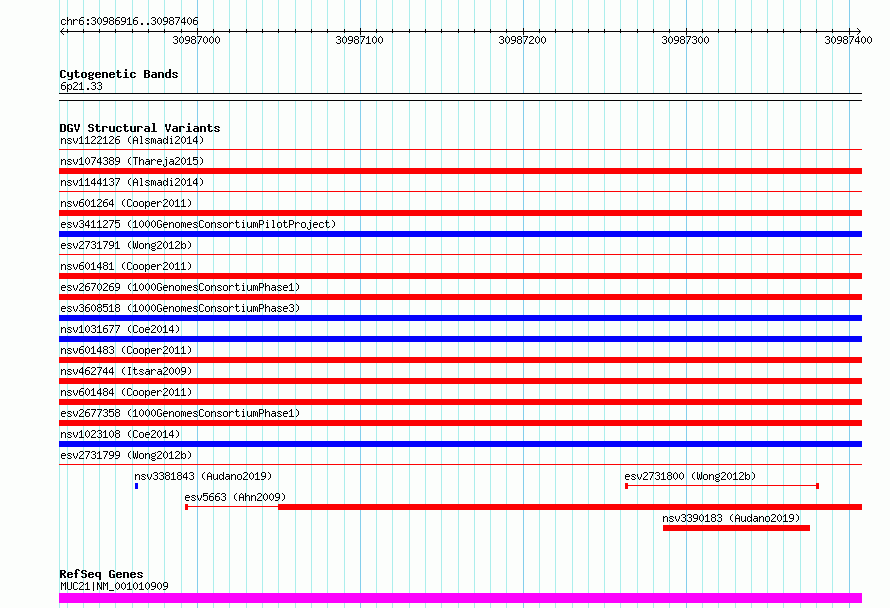Open variant esv2677358 (1000GenomesConsortiumPhase1)
Viewport: 890px width, 608px height.
(x=180, y=413)
